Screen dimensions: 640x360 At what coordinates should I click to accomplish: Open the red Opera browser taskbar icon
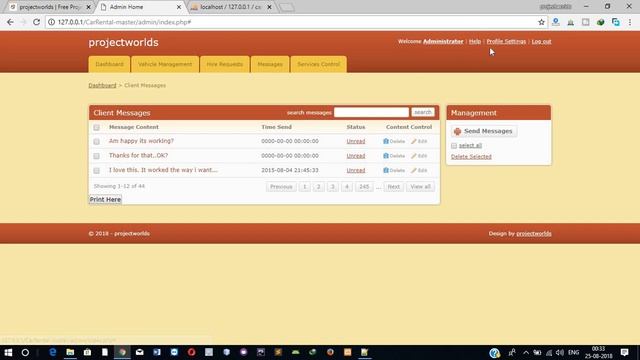pos(191,352)
